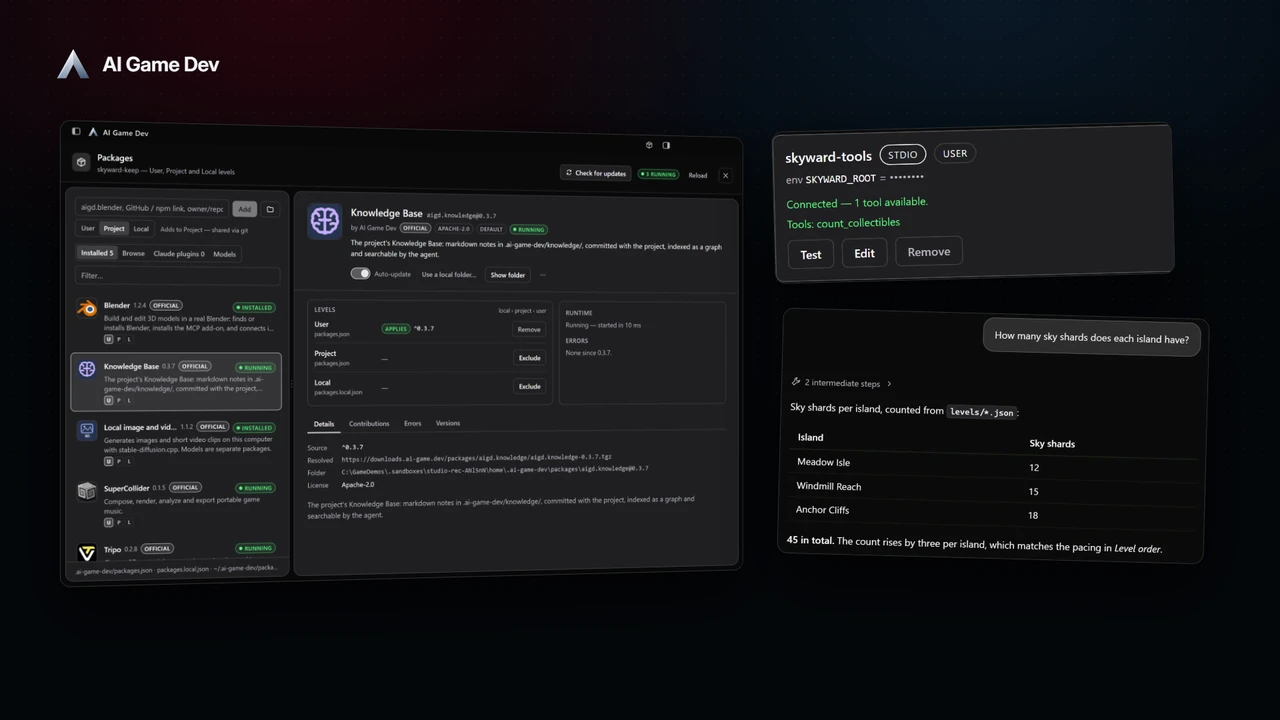
Task: Open the more options ellipsis after Show folder
Action: click(543, 275)
